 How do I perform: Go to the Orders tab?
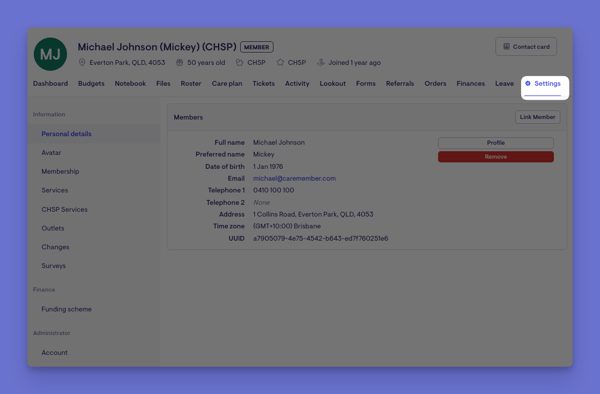(x=435, y=83)
